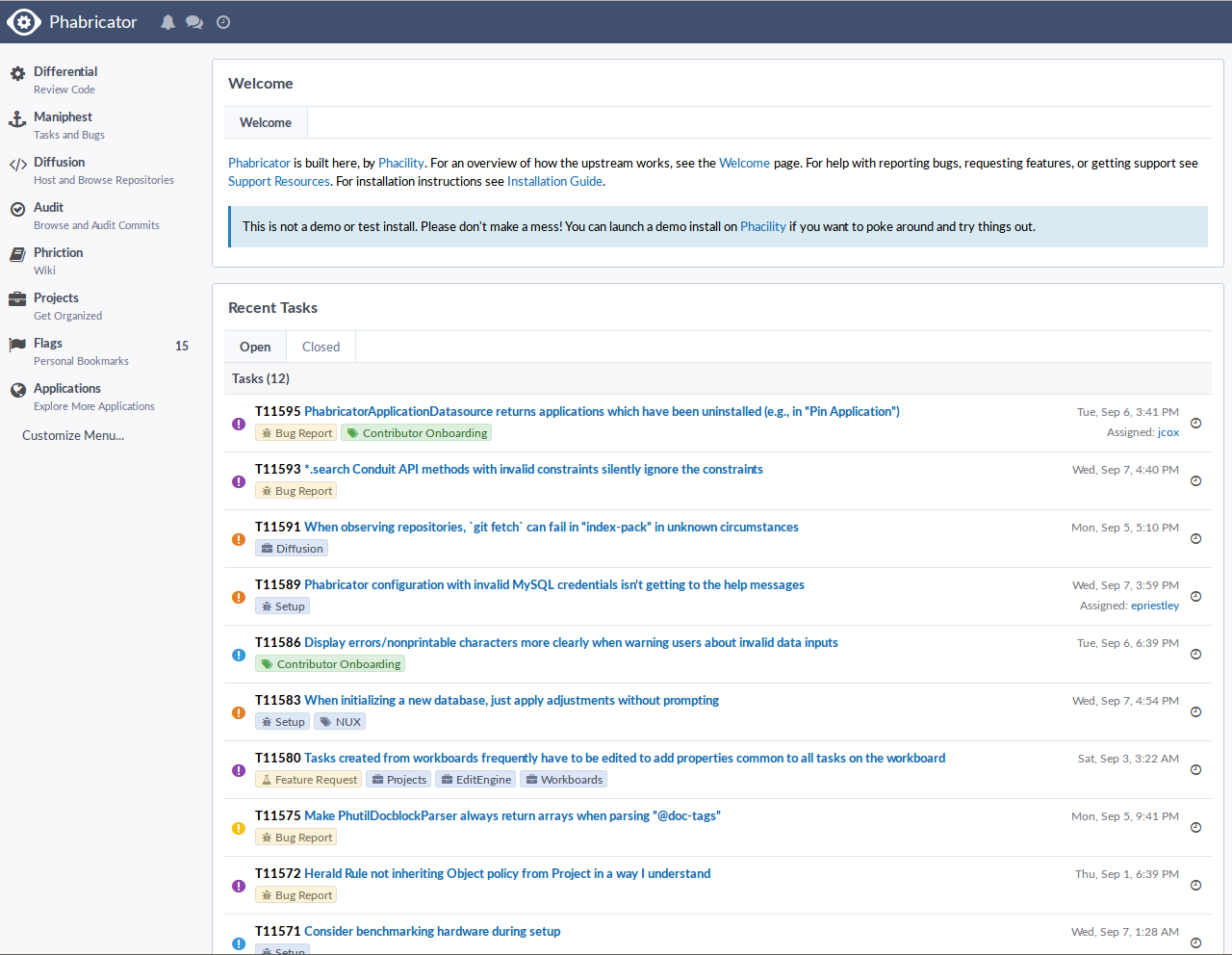Open task T11593 search Conduit API title
This screenshot has width=1232, height=955.
click(x=533, y=469)
